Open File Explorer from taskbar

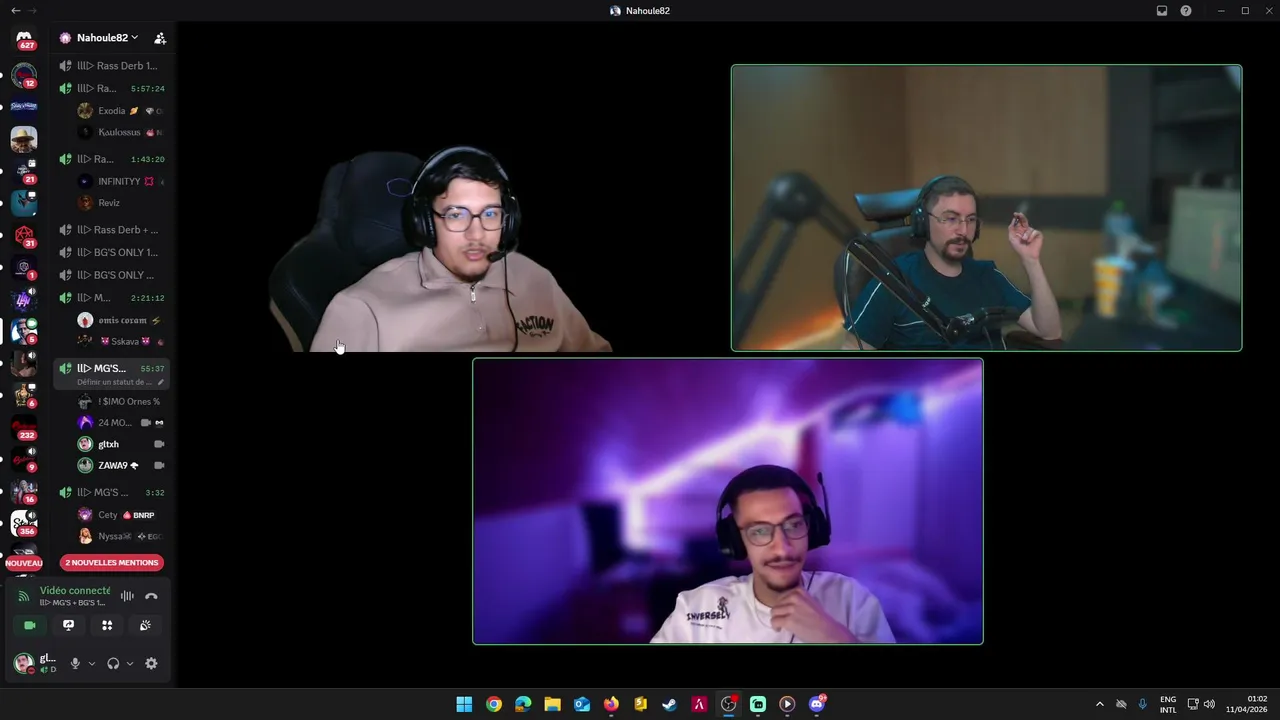[552, 704]
